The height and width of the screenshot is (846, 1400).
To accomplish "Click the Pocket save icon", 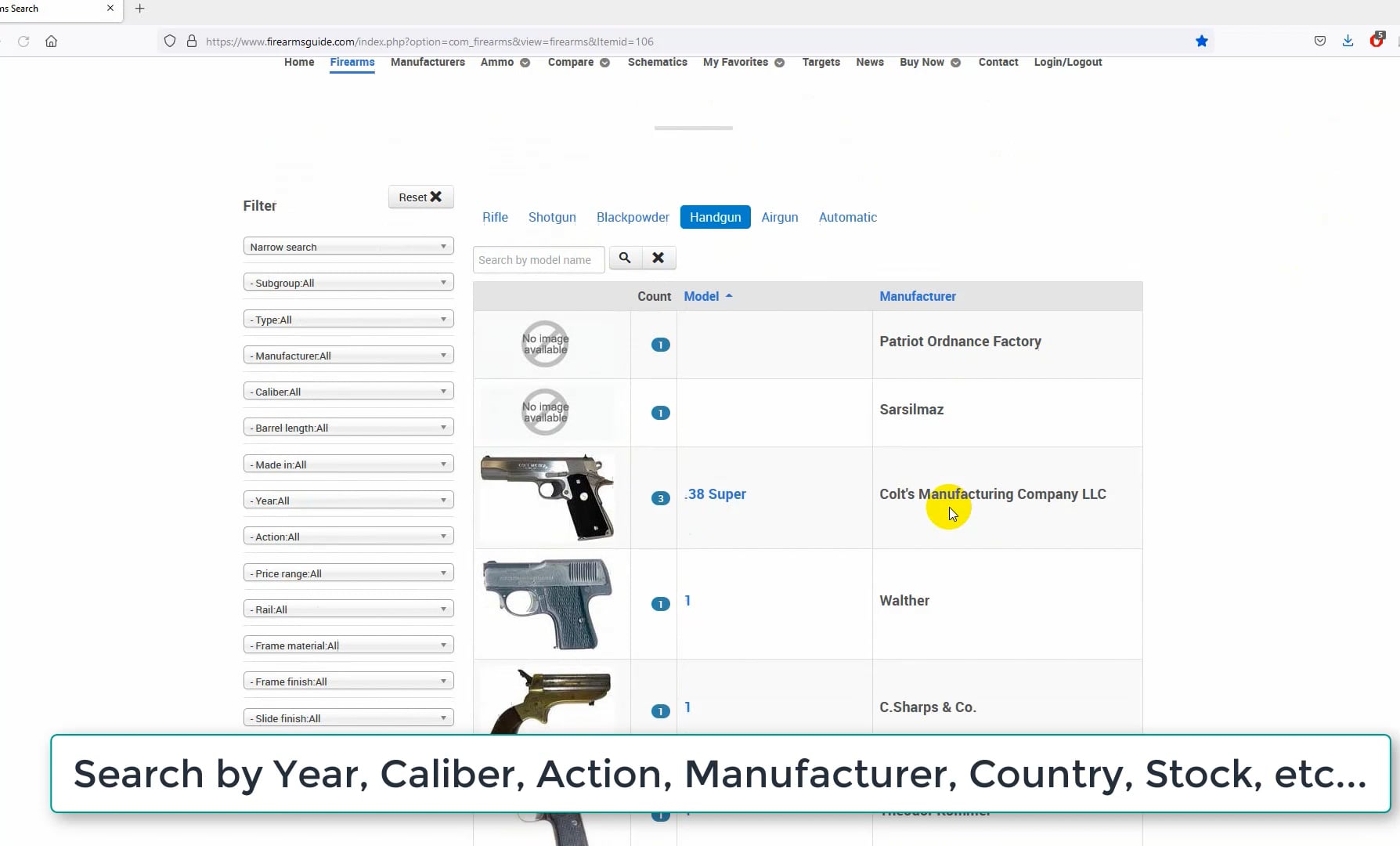I will tap(1320, 42).
